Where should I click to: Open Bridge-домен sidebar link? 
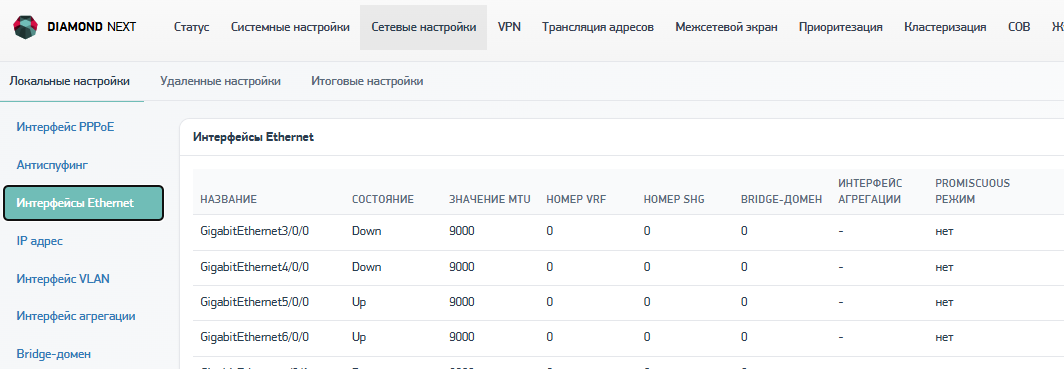[54, 354]
